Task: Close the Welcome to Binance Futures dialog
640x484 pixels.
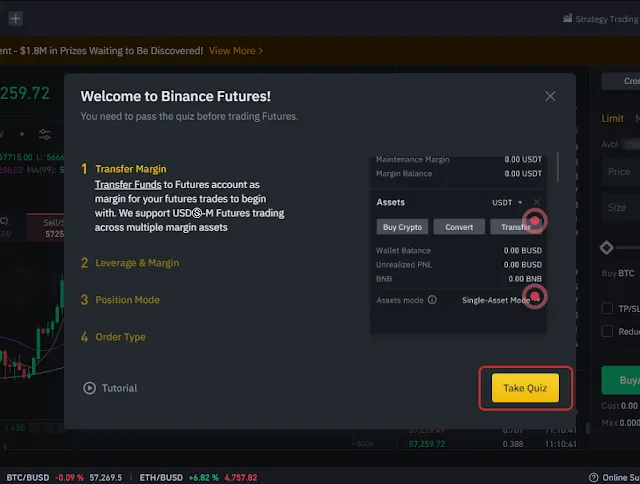Action: 550,96
